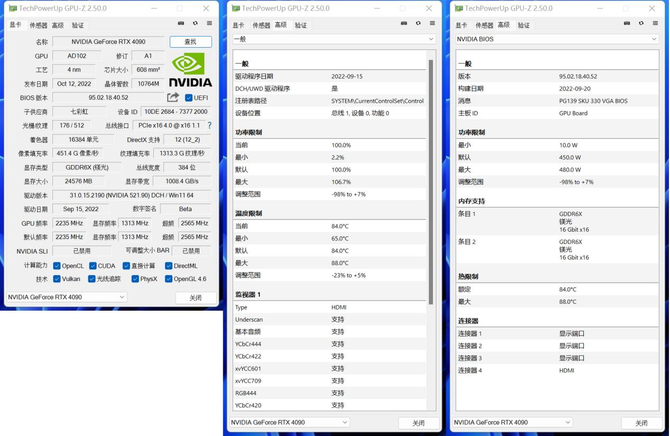Click the question mark next to the bus interface field

click(209, 126)
